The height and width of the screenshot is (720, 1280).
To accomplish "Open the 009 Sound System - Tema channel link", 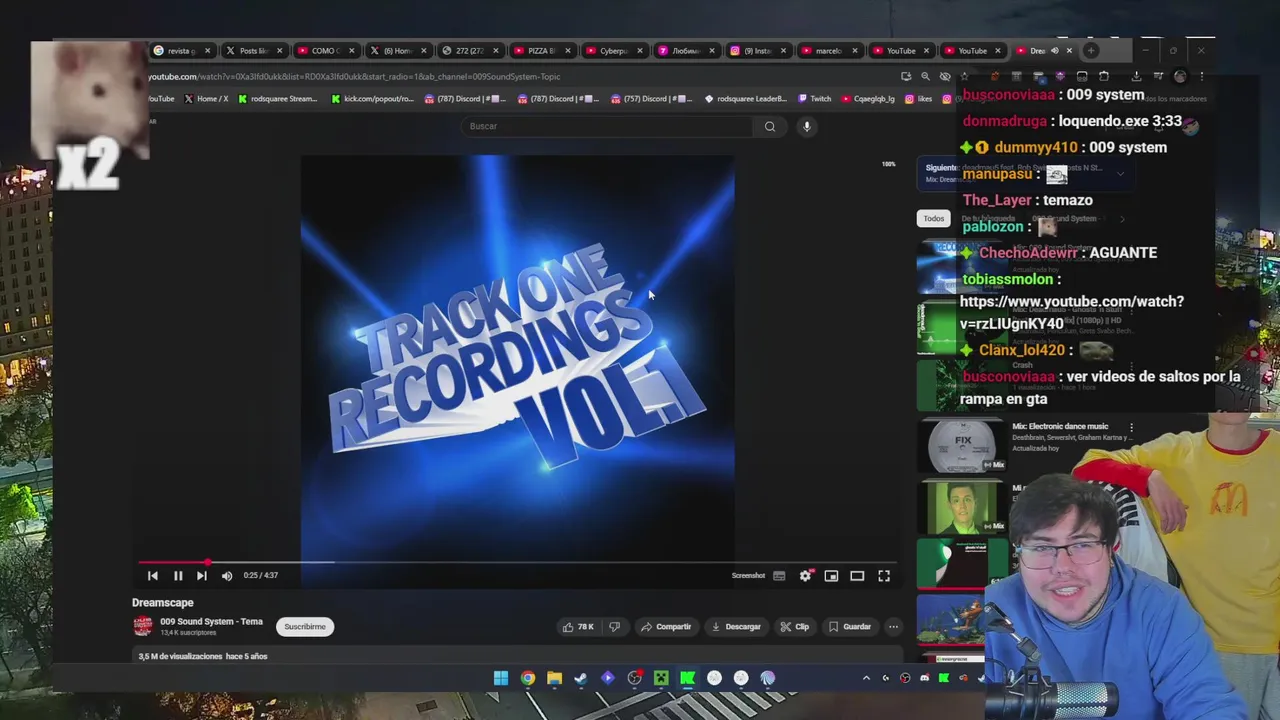I will (211, 621).
